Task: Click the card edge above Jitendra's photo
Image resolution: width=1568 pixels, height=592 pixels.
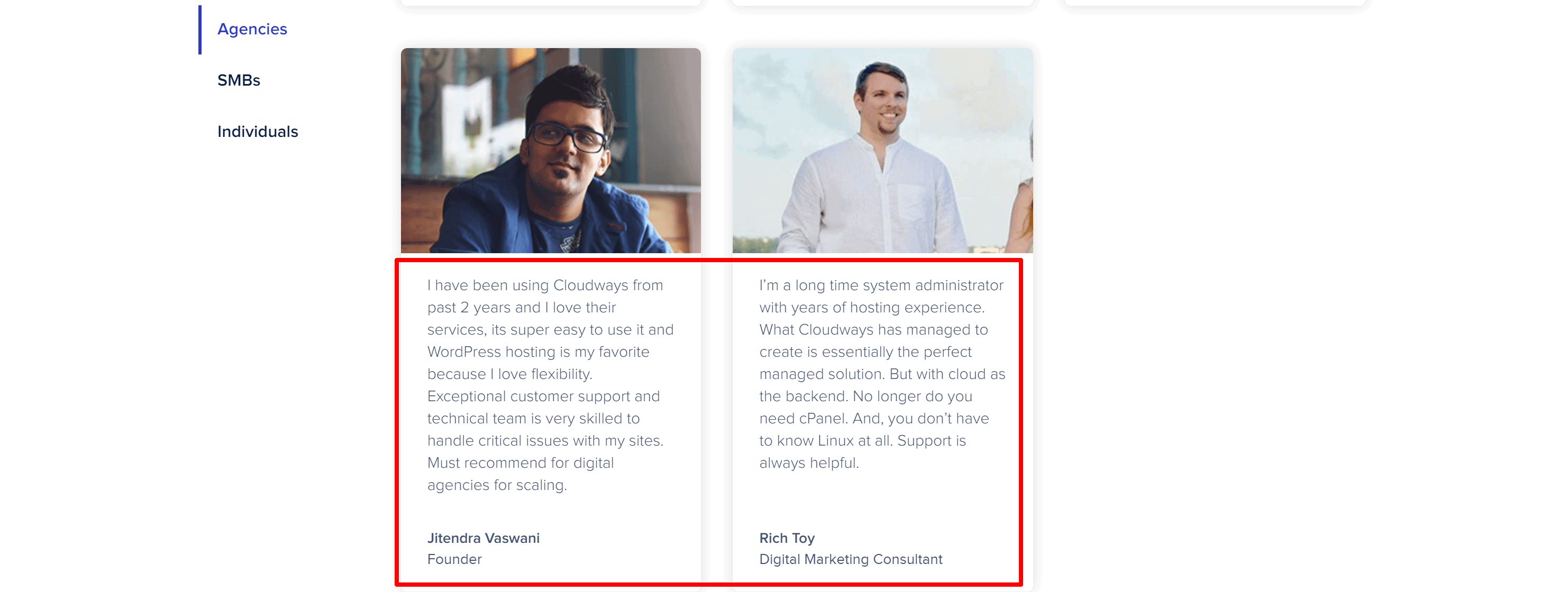Action: point(550,3)
